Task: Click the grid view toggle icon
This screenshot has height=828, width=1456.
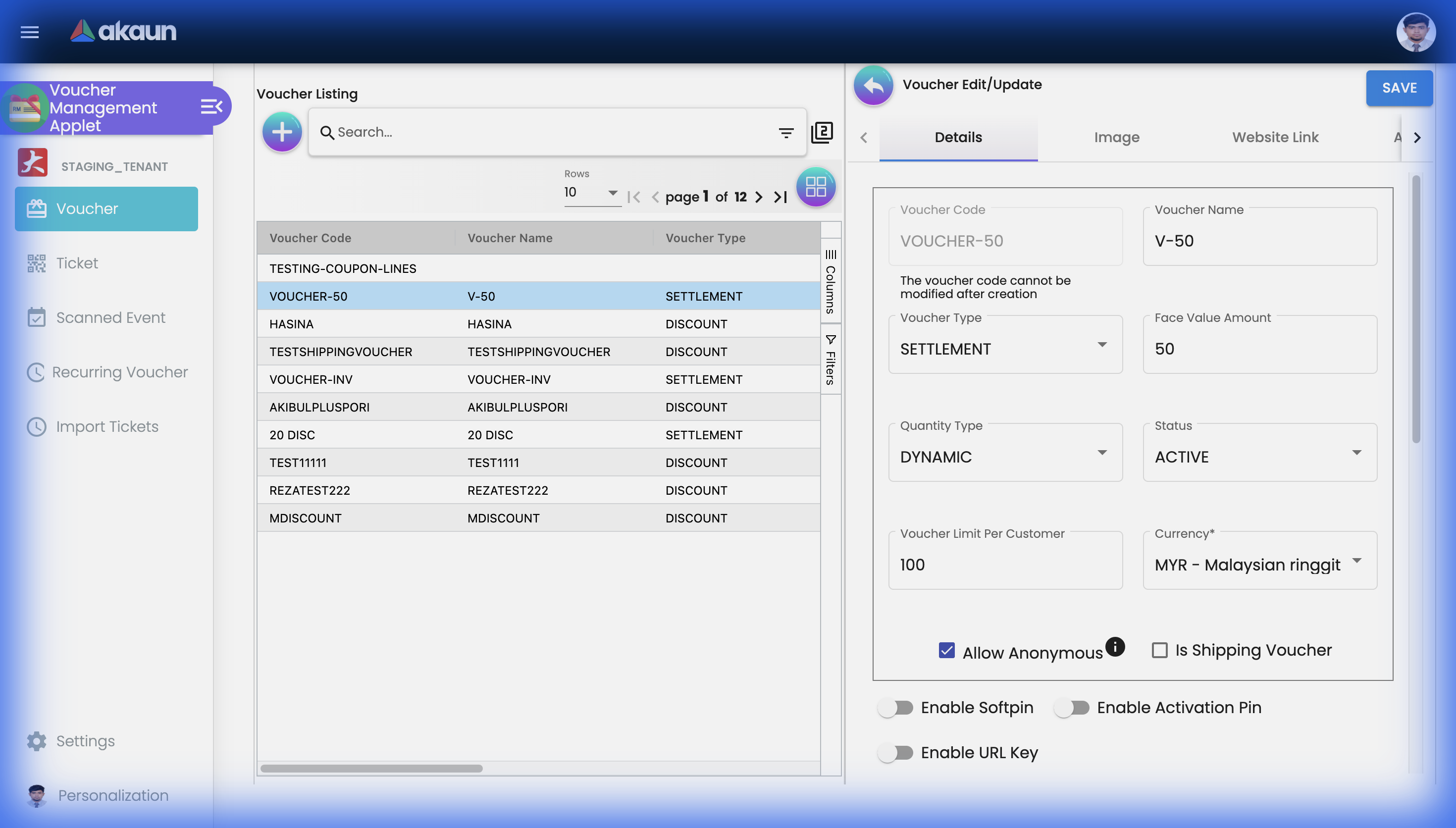Action: pyautogui.click(x=815, y=187)
